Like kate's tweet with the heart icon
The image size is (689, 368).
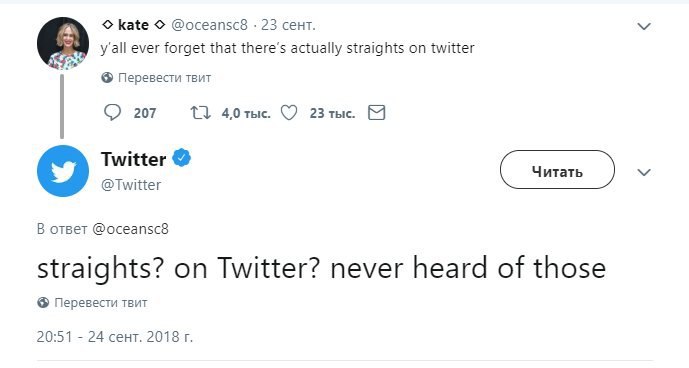click(289, 113)
